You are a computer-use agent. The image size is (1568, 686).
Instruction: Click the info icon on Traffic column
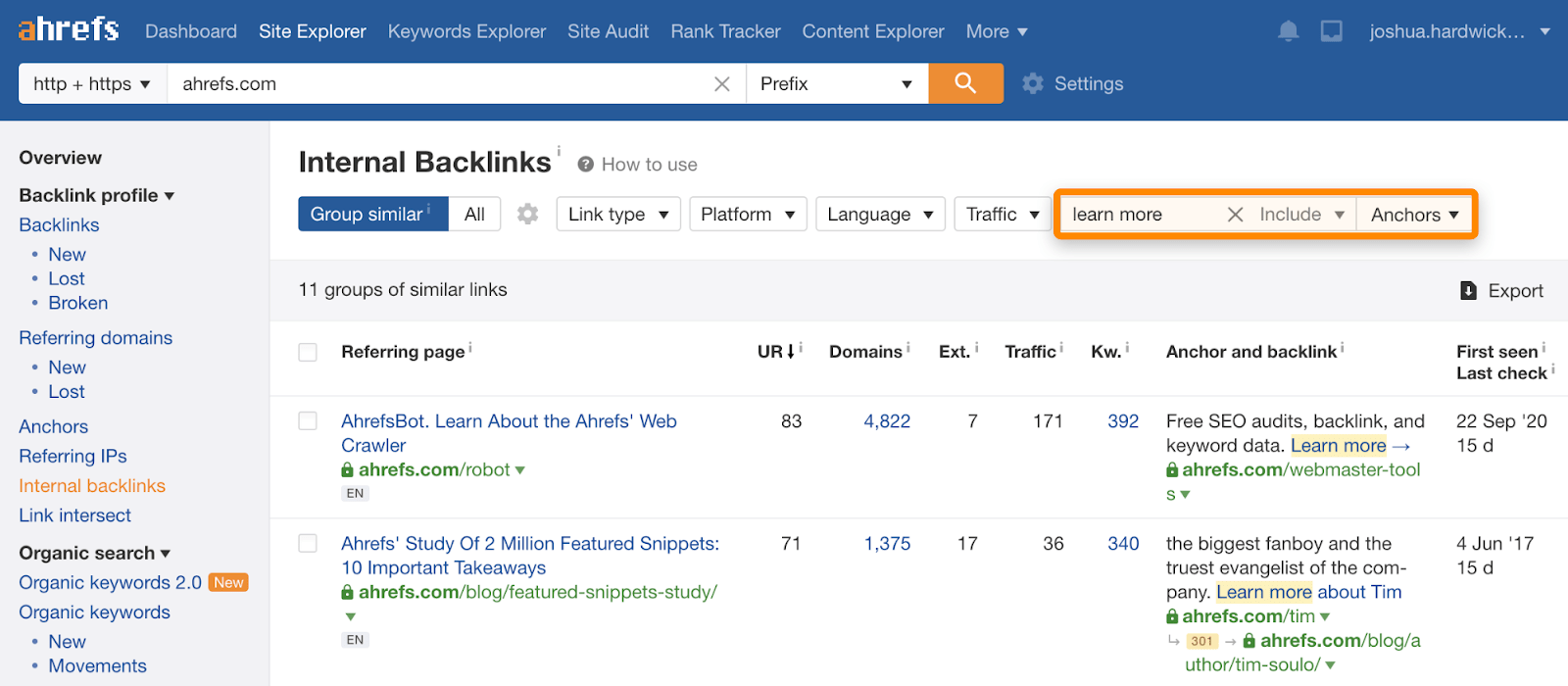click(x=1061, y=347)
